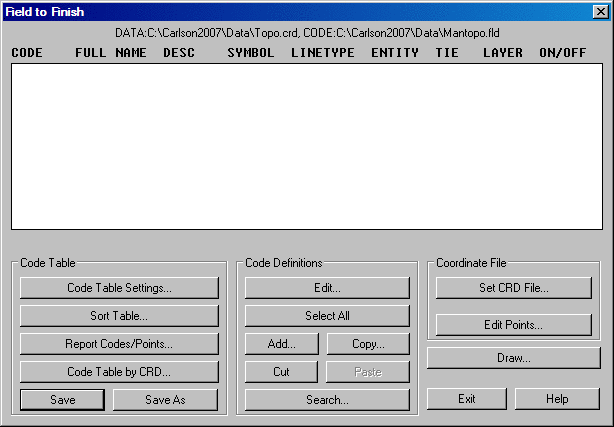Click Set CRD File button
Image resolution: width=614 pixels, height=427 pixels.
[513, 288]
